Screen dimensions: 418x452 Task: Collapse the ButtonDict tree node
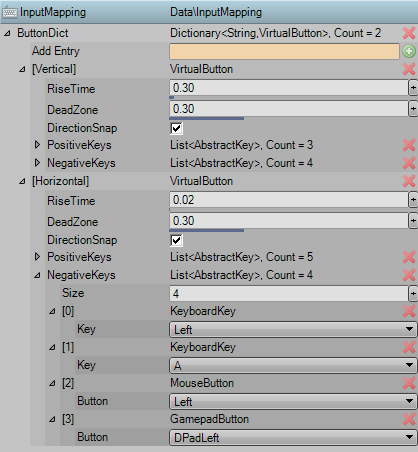coord(7,33)
